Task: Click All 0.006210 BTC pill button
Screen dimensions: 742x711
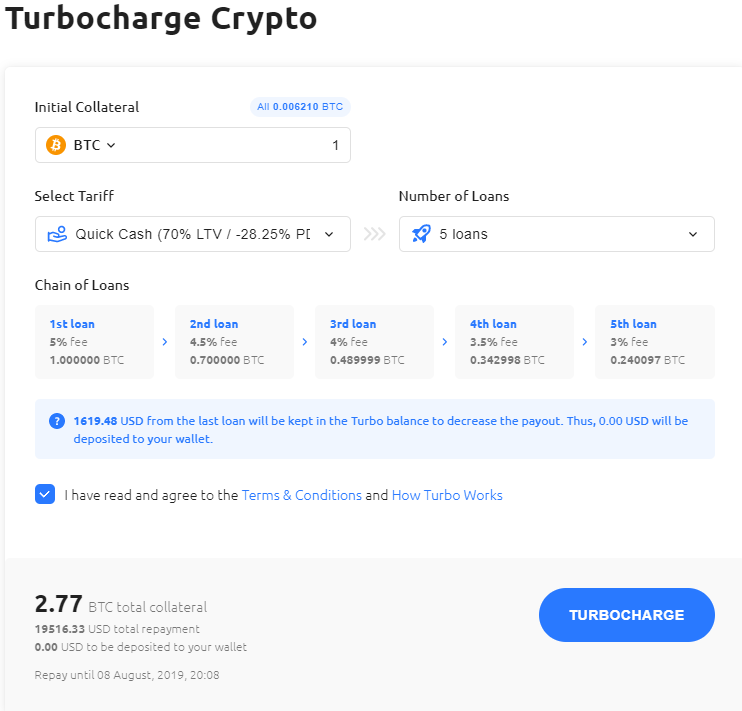Action: [300, 107]
